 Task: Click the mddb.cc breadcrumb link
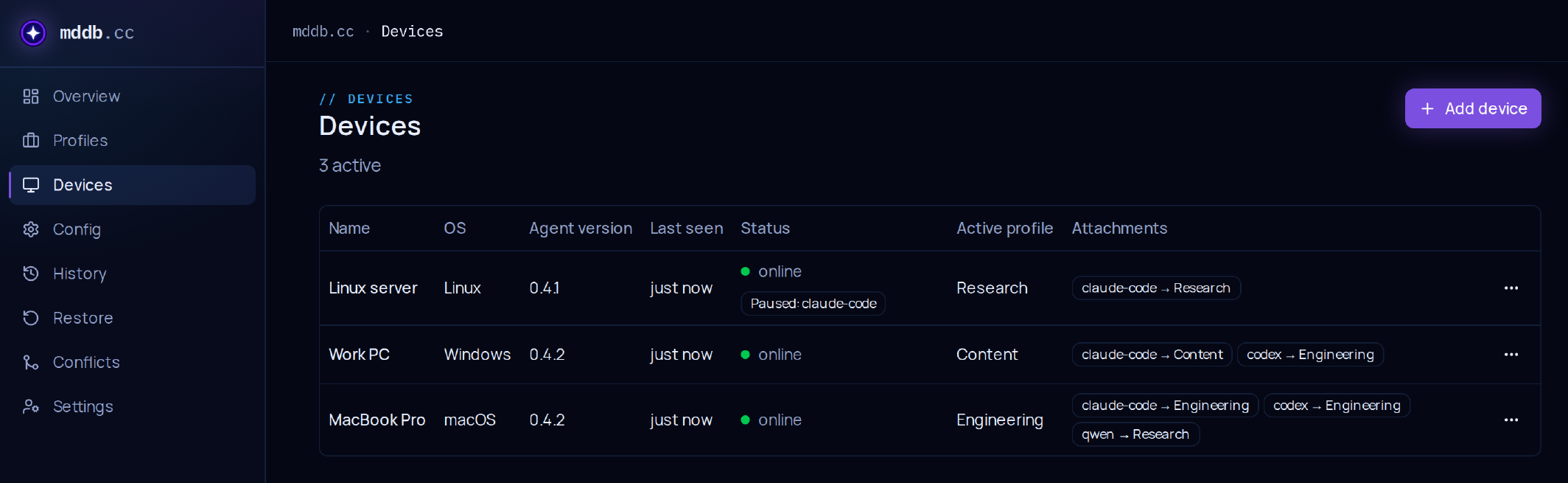[x=323, y=32]
